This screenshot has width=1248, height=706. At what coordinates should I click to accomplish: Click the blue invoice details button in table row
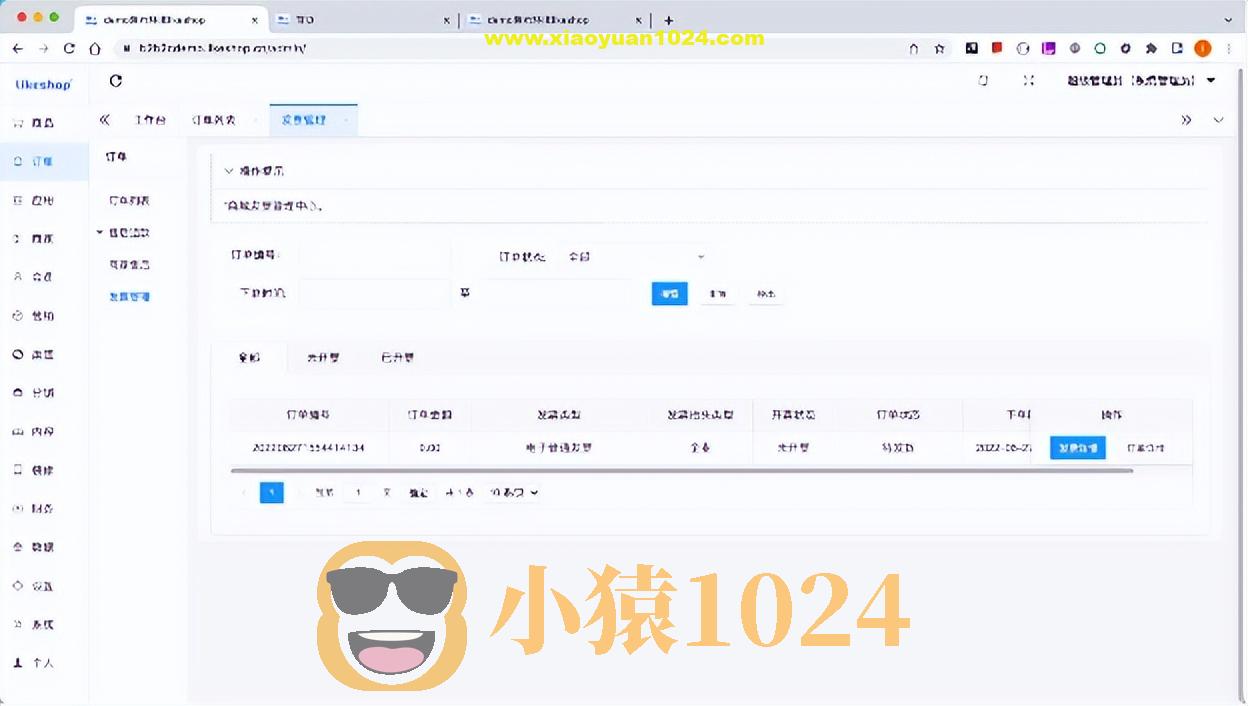click(x=1077, y=448)
